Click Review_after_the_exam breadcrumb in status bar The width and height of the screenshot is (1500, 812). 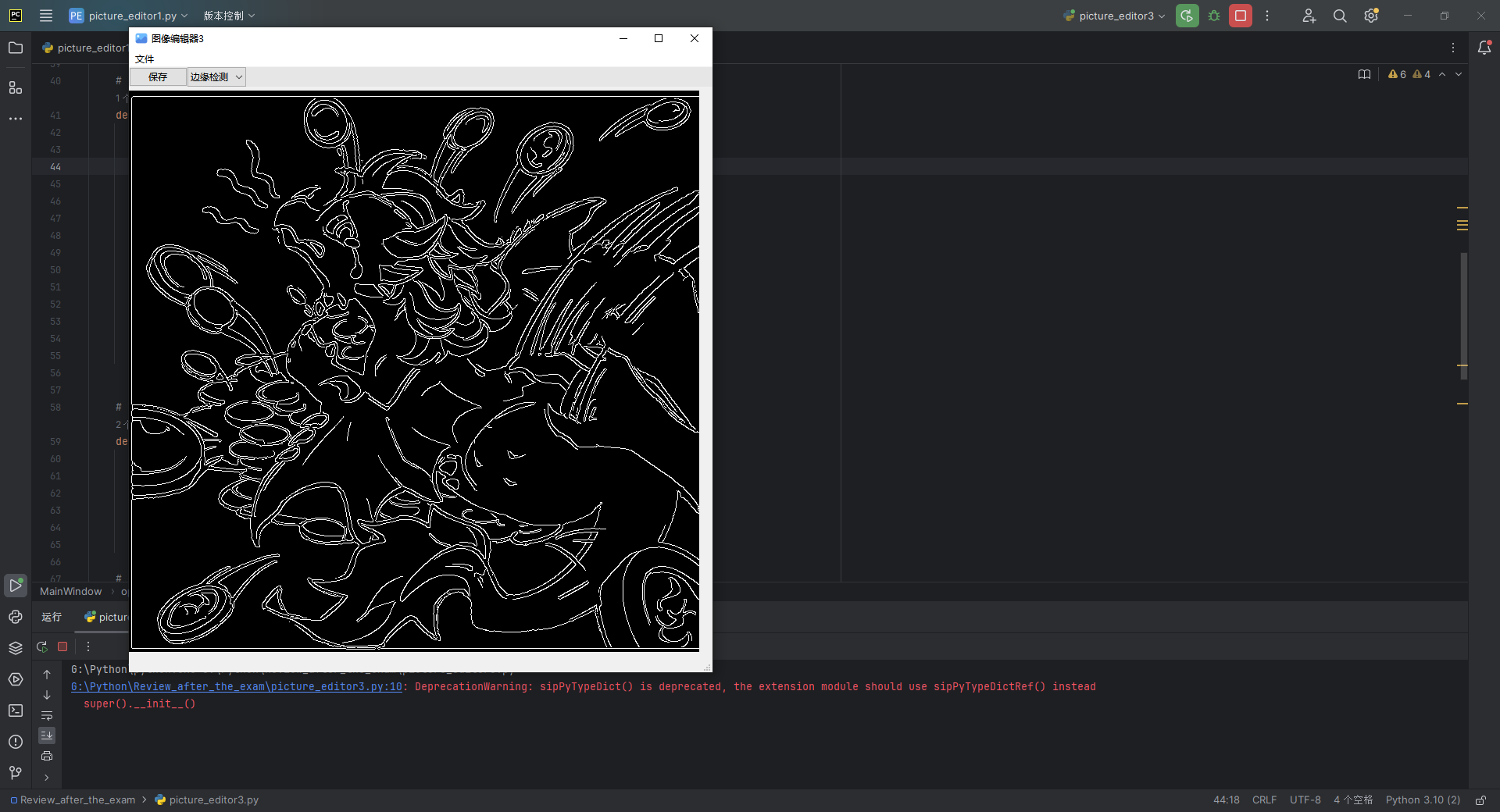coord(72,800)
